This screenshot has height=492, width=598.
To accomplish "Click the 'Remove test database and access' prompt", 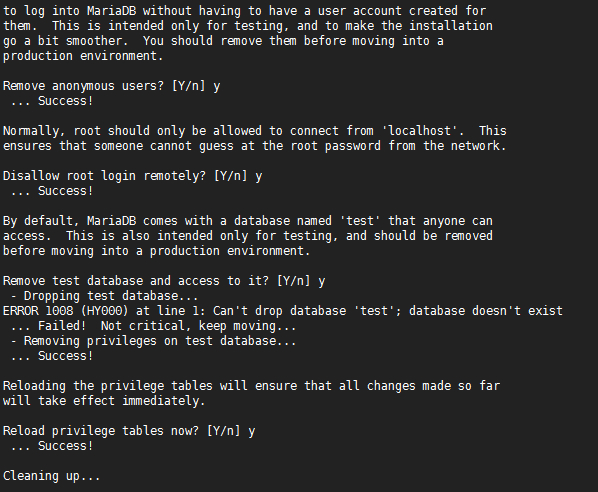I will [x=164, y=281].
